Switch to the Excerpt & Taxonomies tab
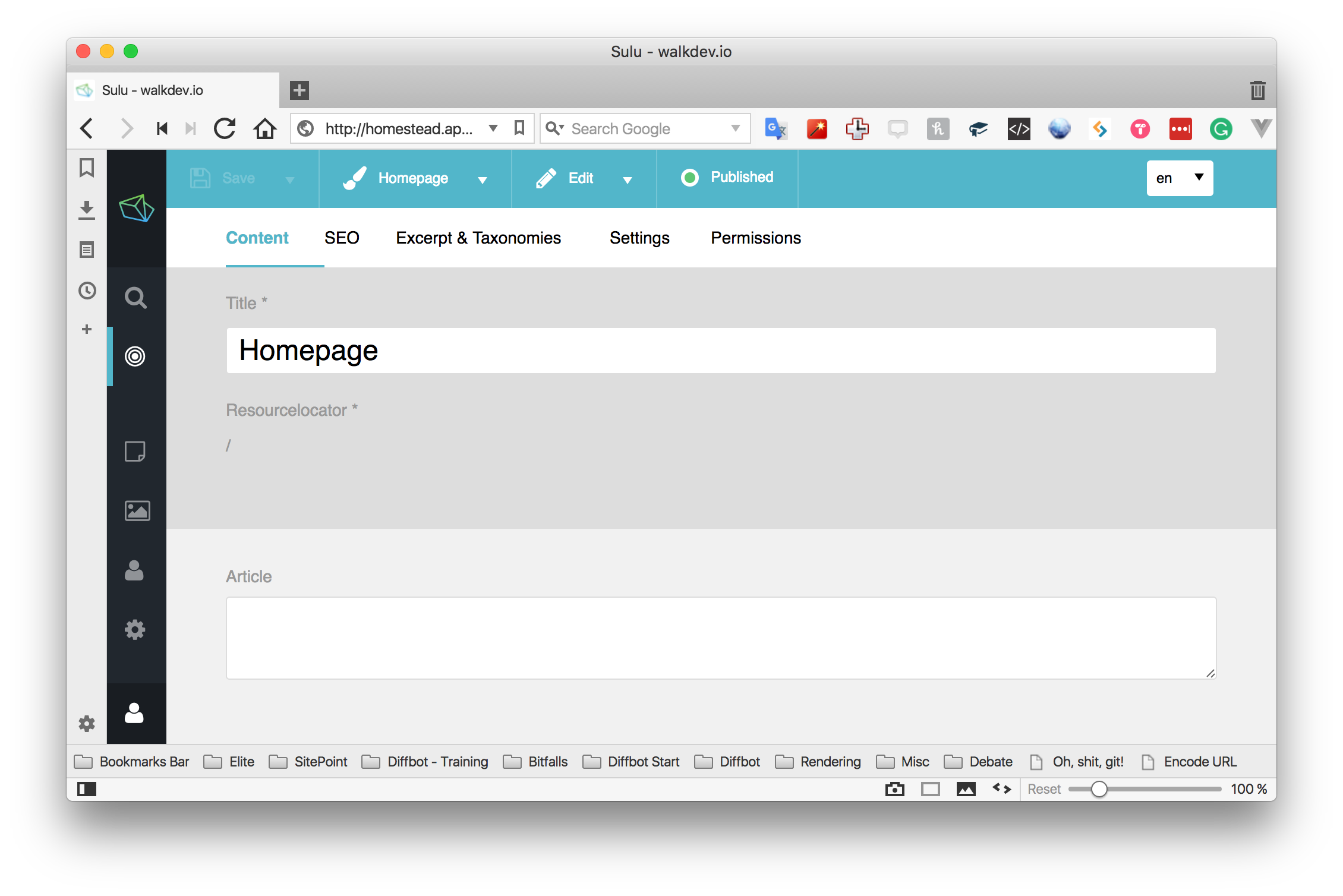 (x=479, y=237)
